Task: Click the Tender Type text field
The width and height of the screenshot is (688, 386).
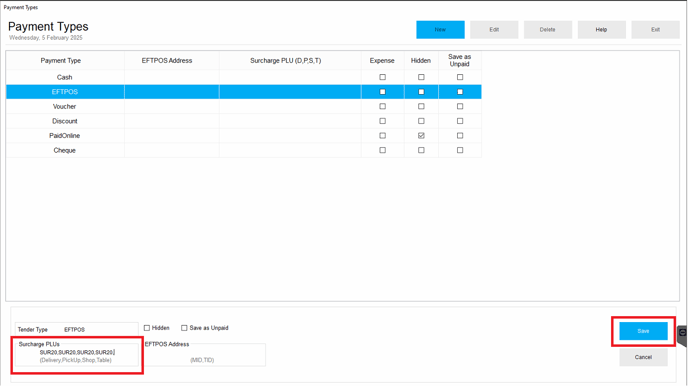Action: point(100,329)
